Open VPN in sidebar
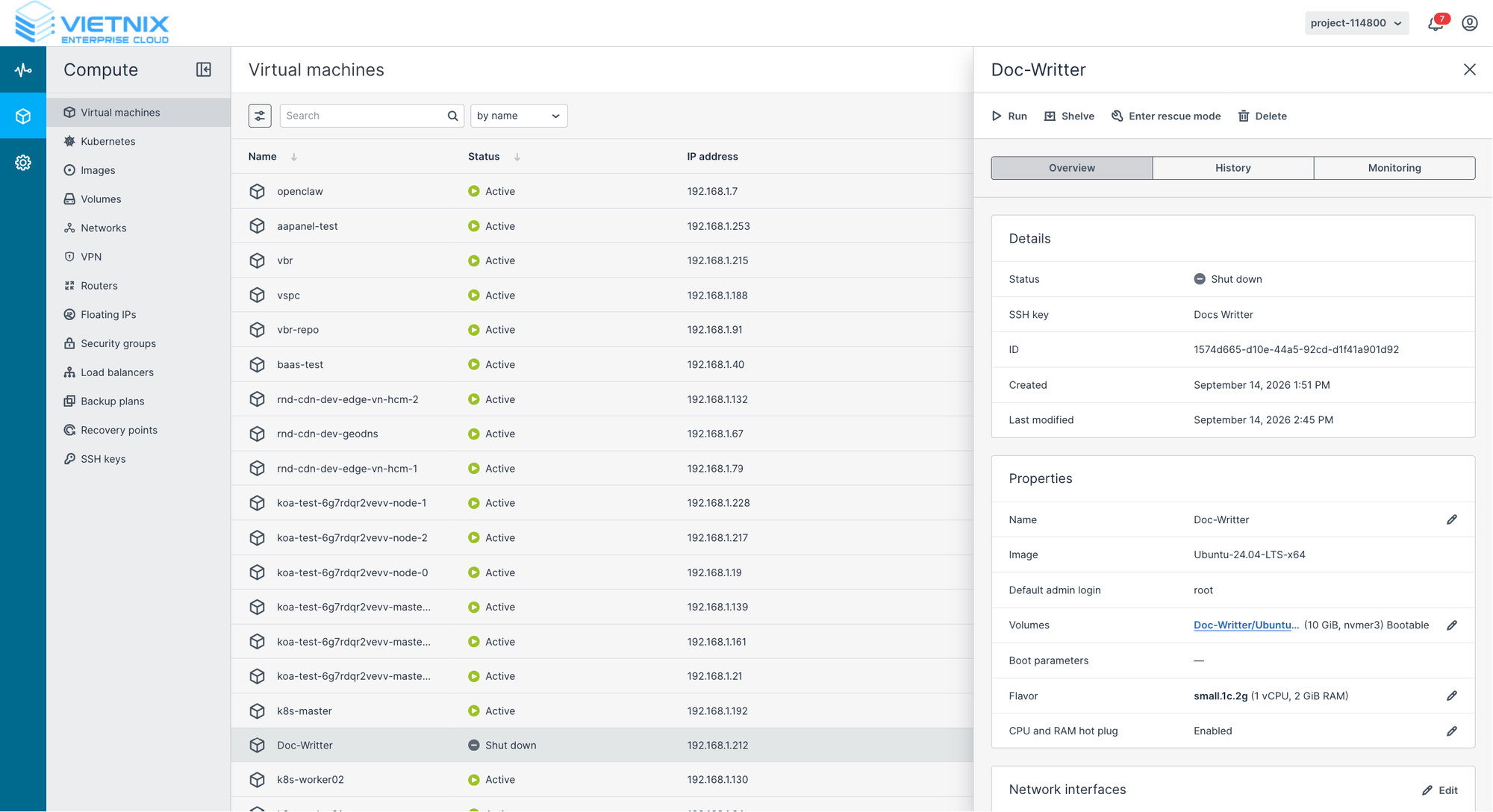The width and height of the screenshot is (1493, 812). tap(138, 257)
